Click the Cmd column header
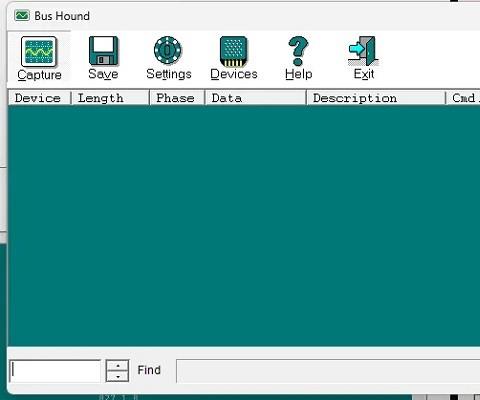Viewport: 480px width, 400px height. 463,98
